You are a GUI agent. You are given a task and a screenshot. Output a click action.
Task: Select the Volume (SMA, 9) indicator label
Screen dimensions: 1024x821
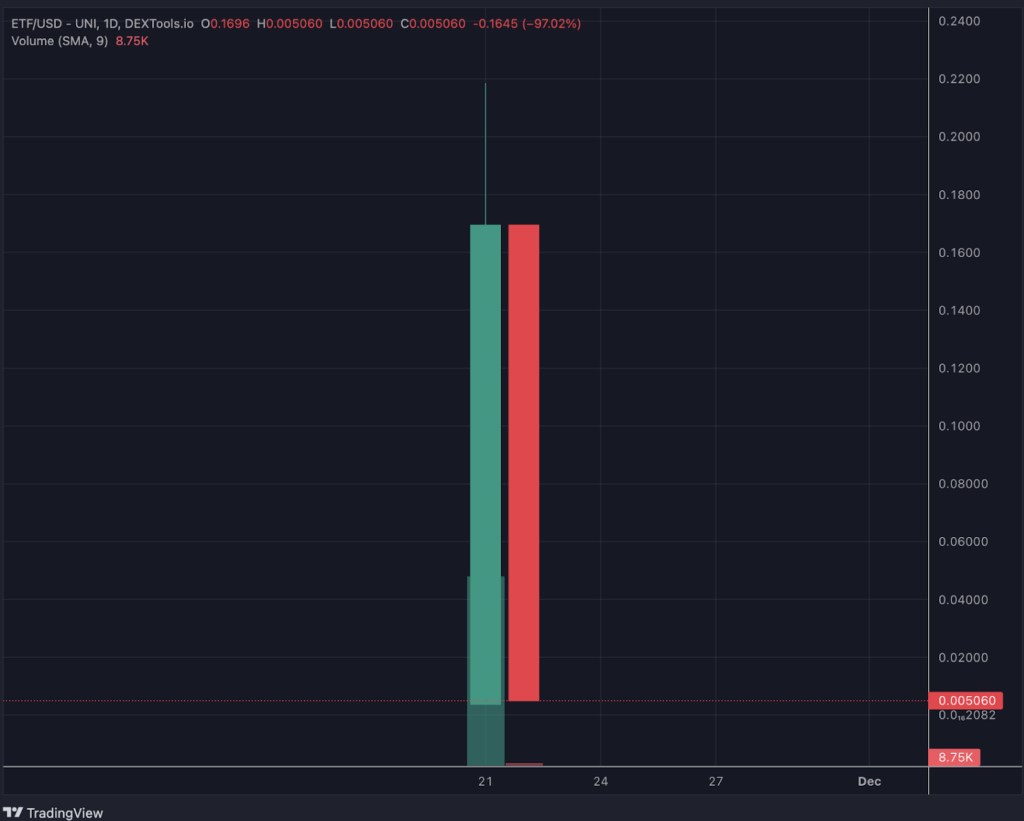pos(59,41)
